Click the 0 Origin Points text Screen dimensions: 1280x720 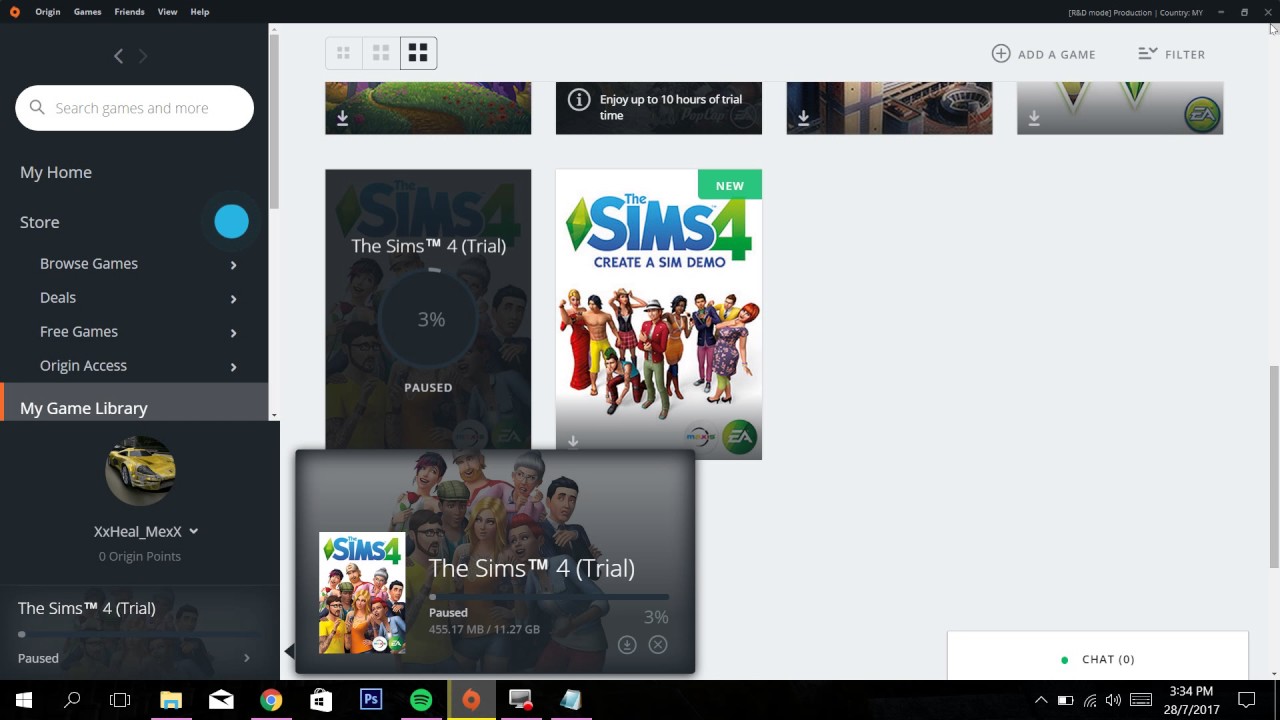pos(140,556)
